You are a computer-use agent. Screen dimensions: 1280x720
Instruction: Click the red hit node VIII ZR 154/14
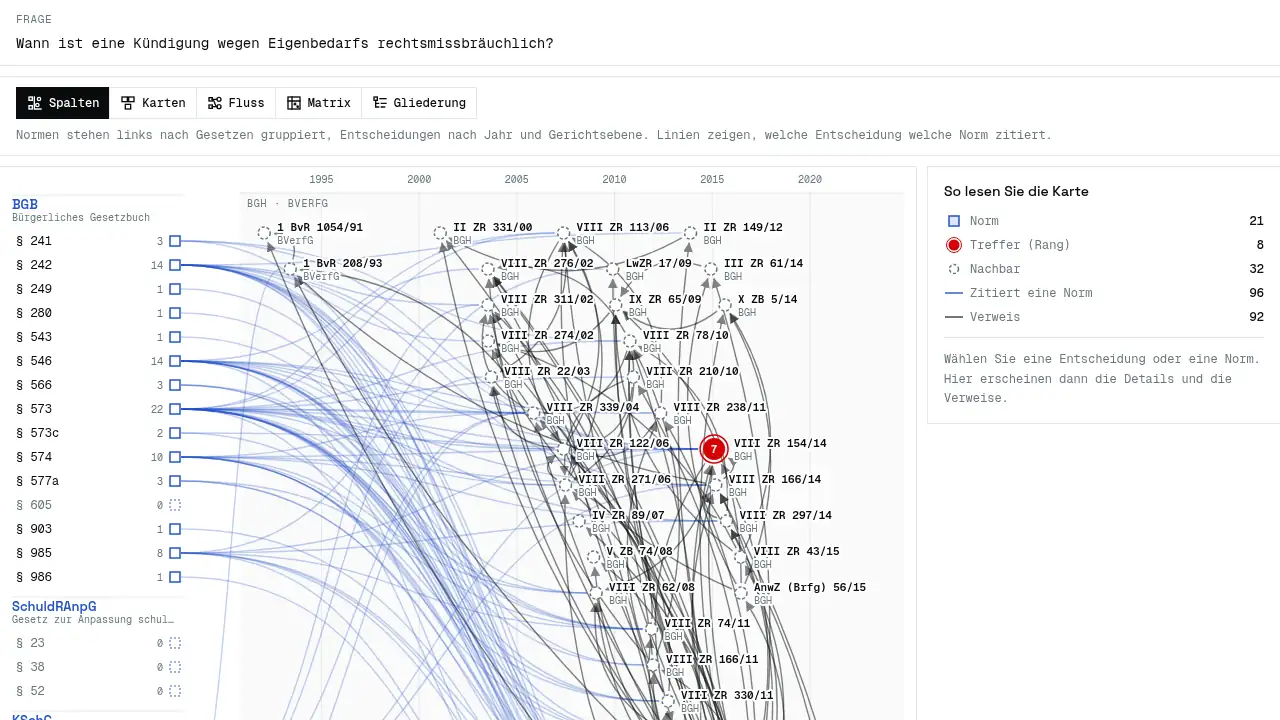[713, 449]
